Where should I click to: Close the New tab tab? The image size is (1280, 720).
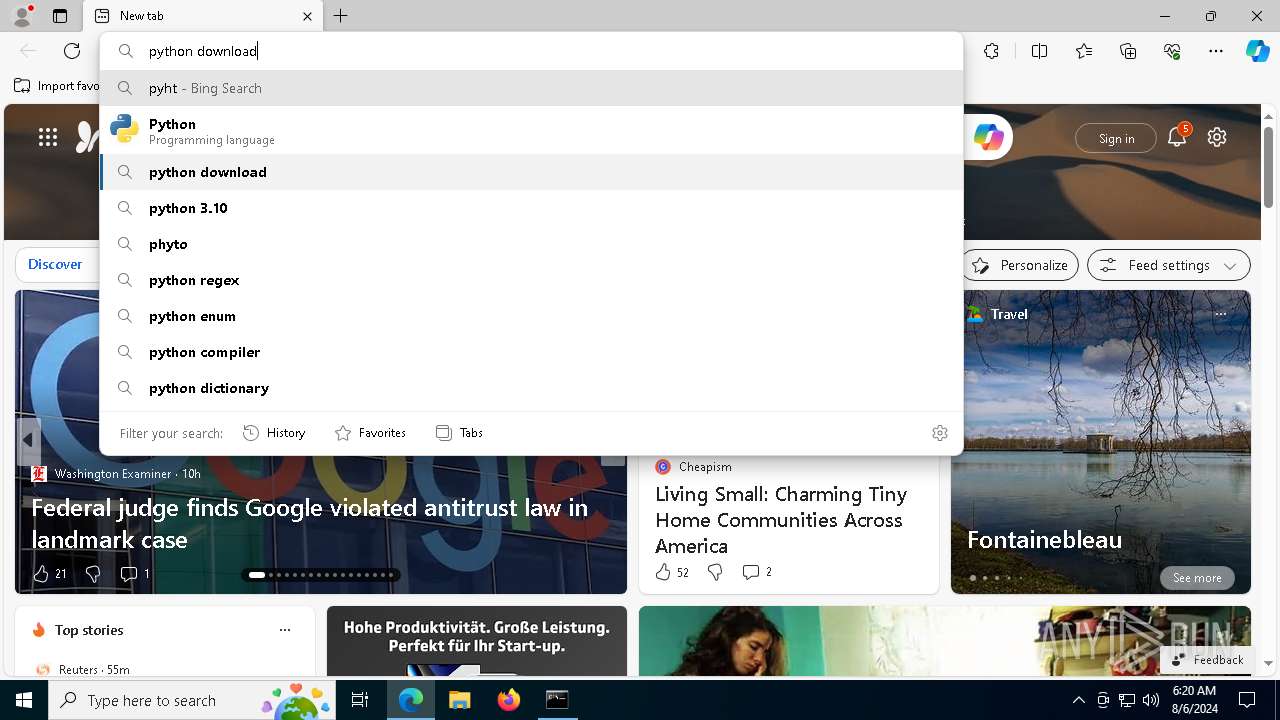pos(307,16)
